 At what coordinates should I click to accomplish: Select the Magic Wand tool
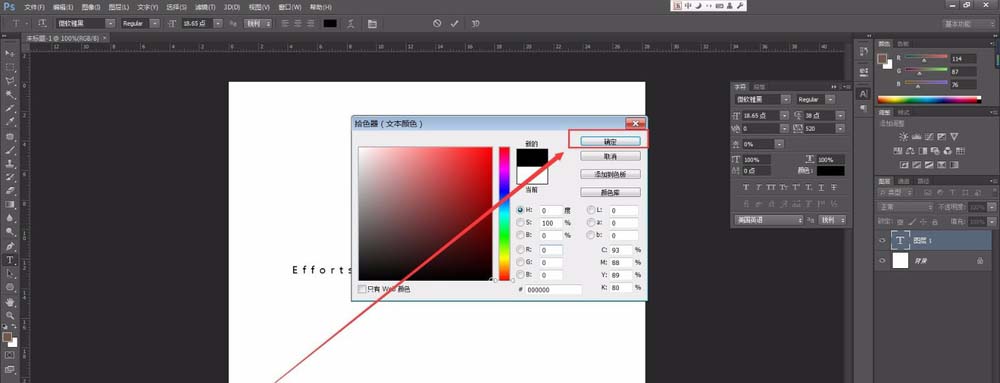(x=10, y=95)
